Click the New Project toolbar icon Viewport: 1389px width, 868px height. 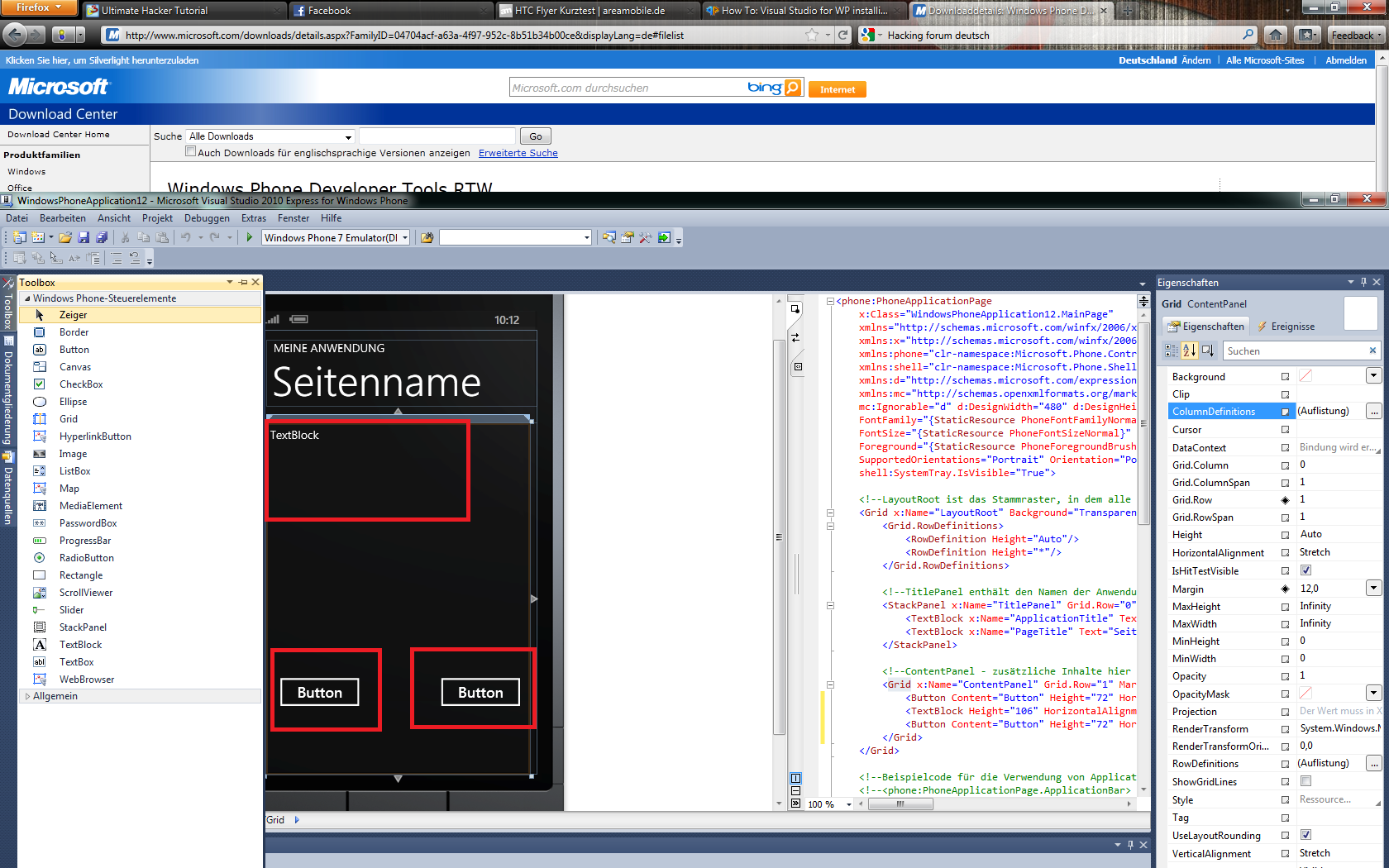click(x=19, y=238)
